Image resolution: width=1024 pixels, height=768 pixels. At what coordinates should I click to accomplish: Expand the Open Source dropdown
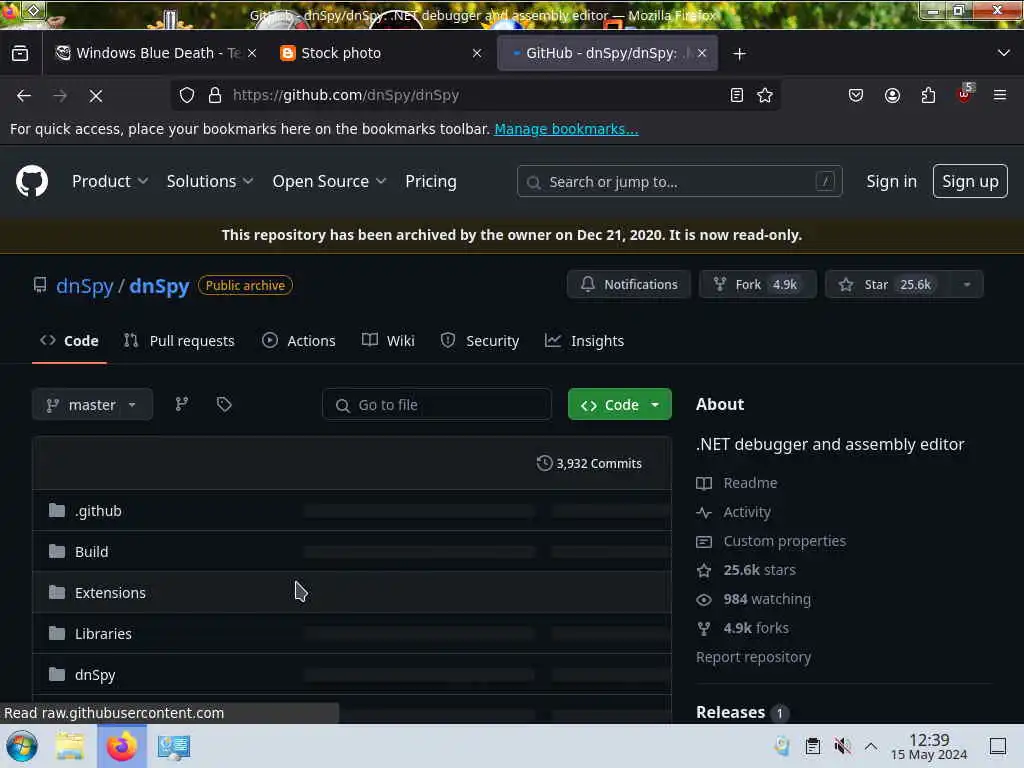[329, 182]
